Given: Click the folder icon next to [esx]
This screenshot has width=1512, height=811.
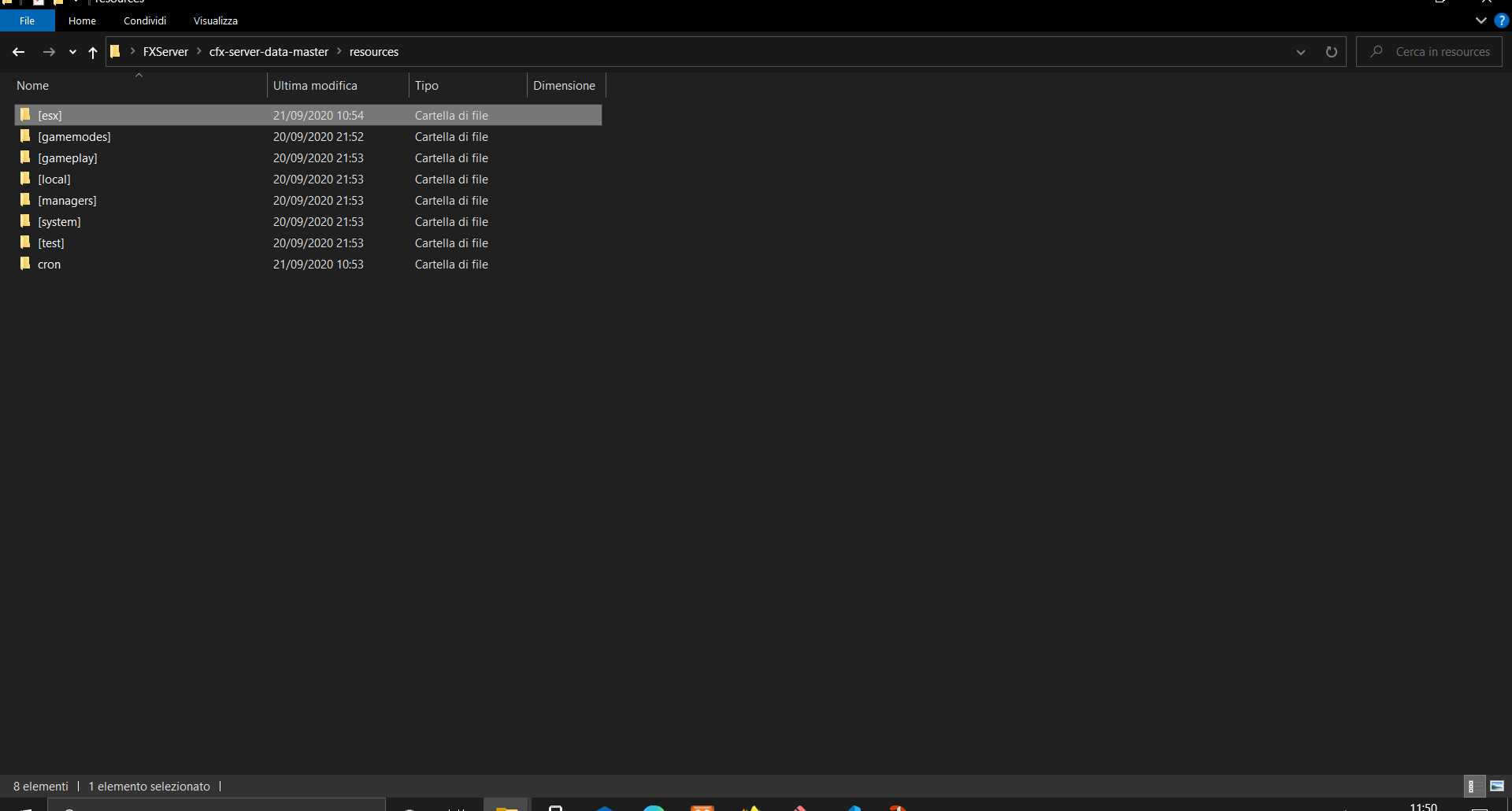Looking at the screenshot, I should (24, 115).
